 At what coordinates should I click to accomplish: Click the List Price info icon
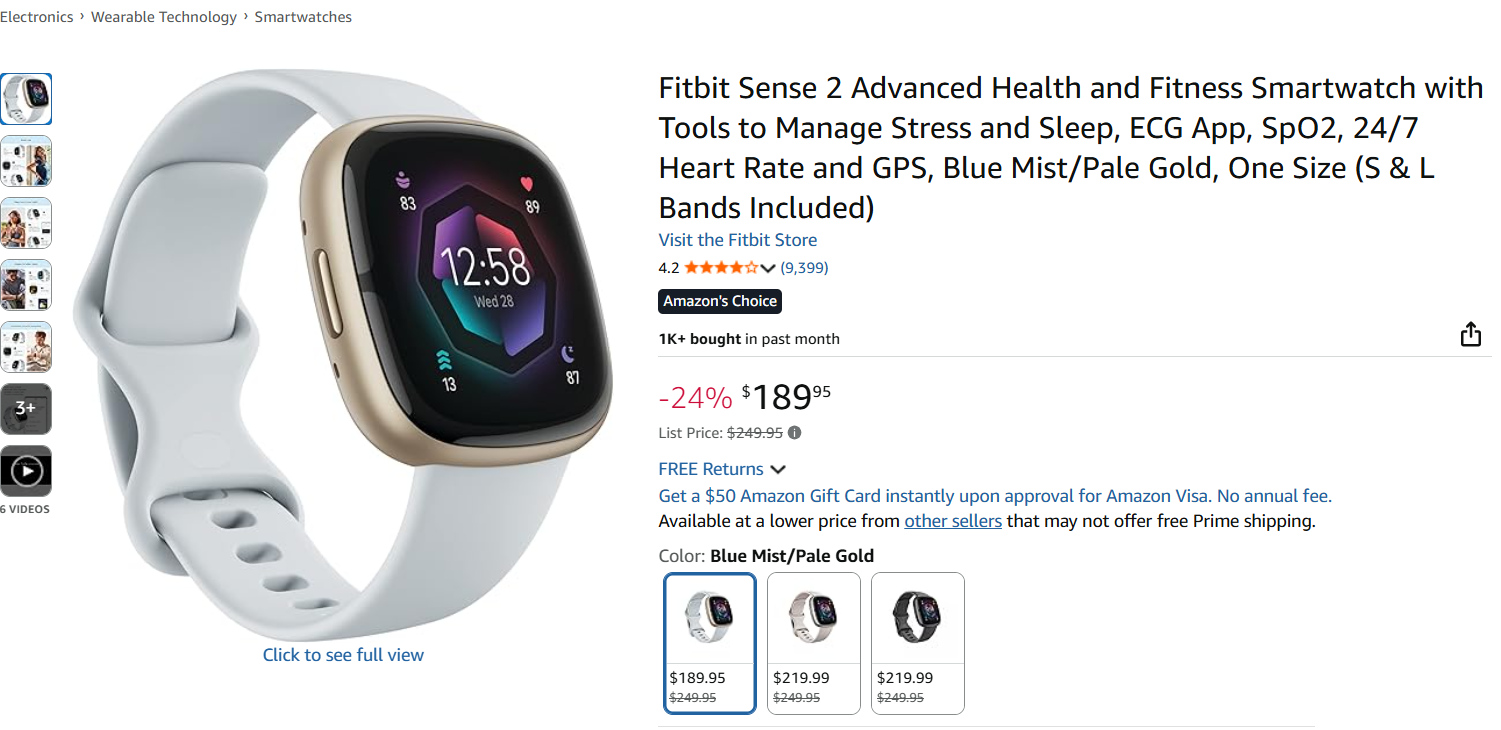(794, 433)
